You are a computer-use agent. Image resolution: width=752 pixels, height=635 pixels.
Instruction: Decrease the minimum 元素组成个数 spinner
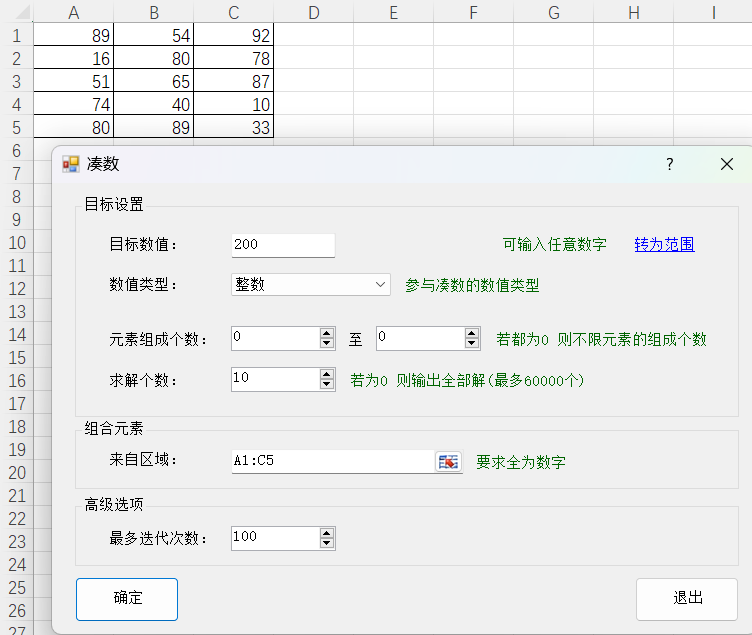pos(327,343)
